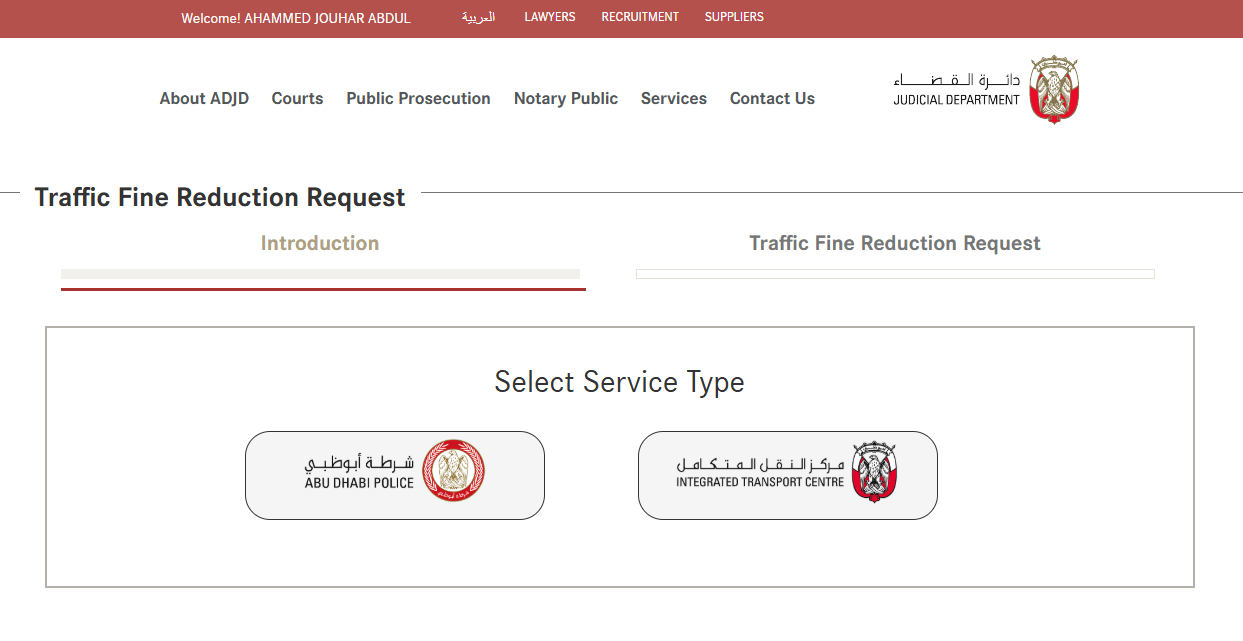
Task: Open the Courts menu
Action: pos(297,98)
